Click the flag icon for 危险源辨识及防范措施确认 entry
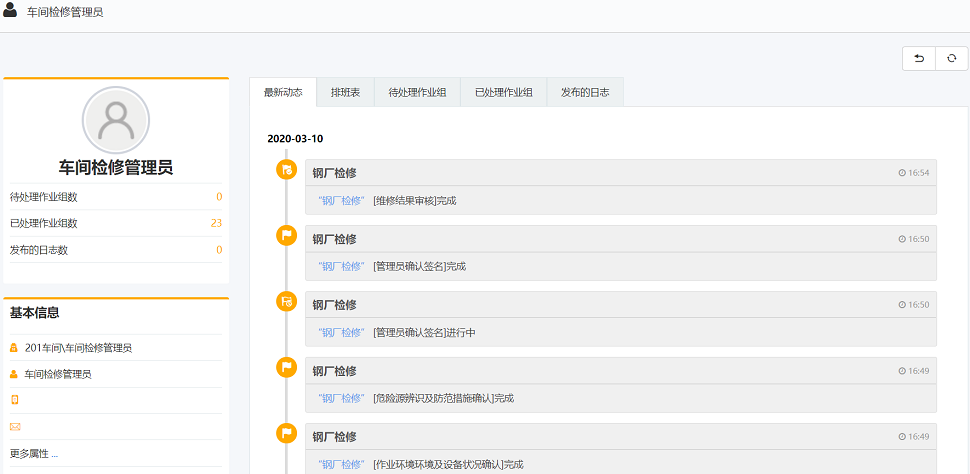Screen dimensions: 970x474 [286, 368]
